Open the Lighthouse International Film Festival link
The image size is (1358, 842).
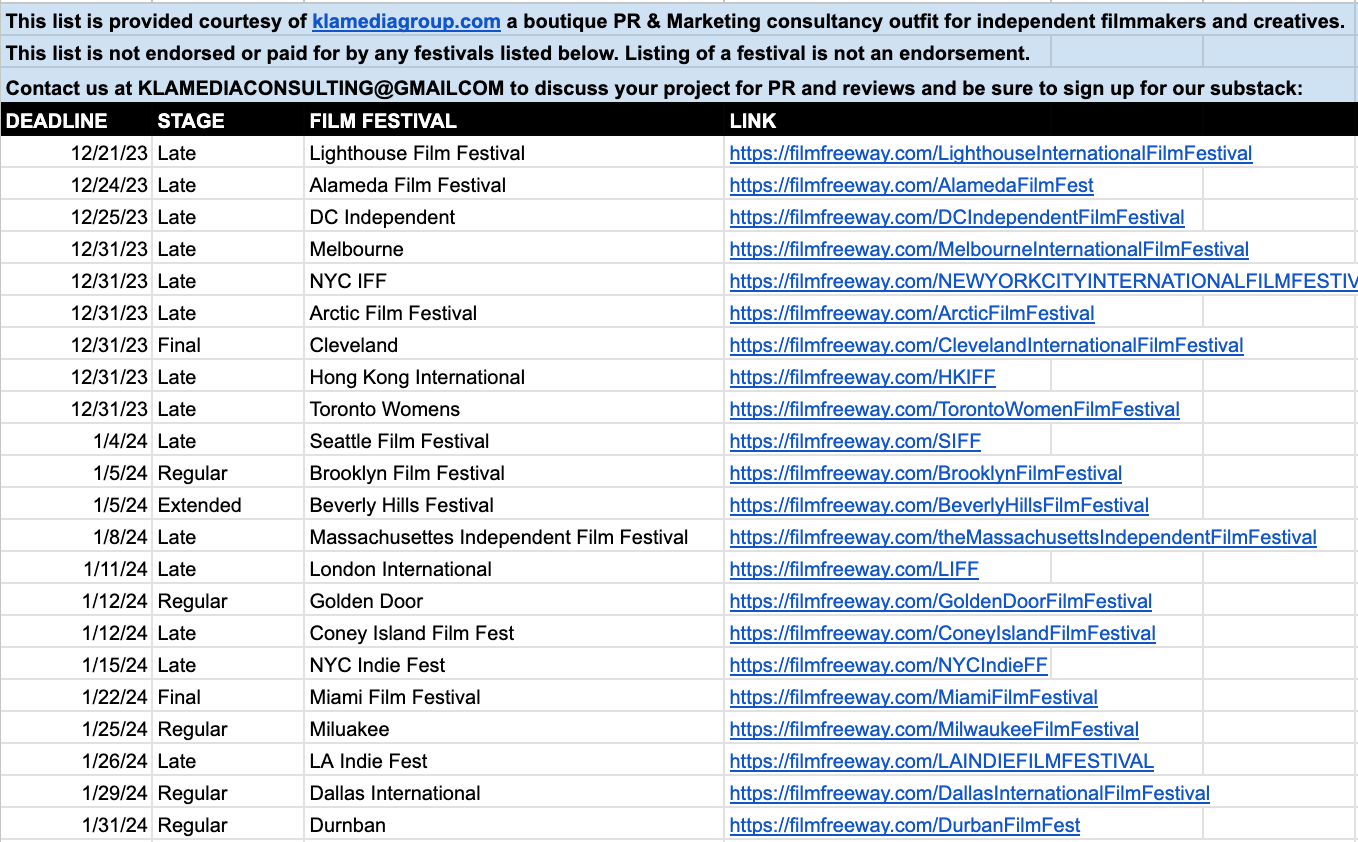[991, 153]
